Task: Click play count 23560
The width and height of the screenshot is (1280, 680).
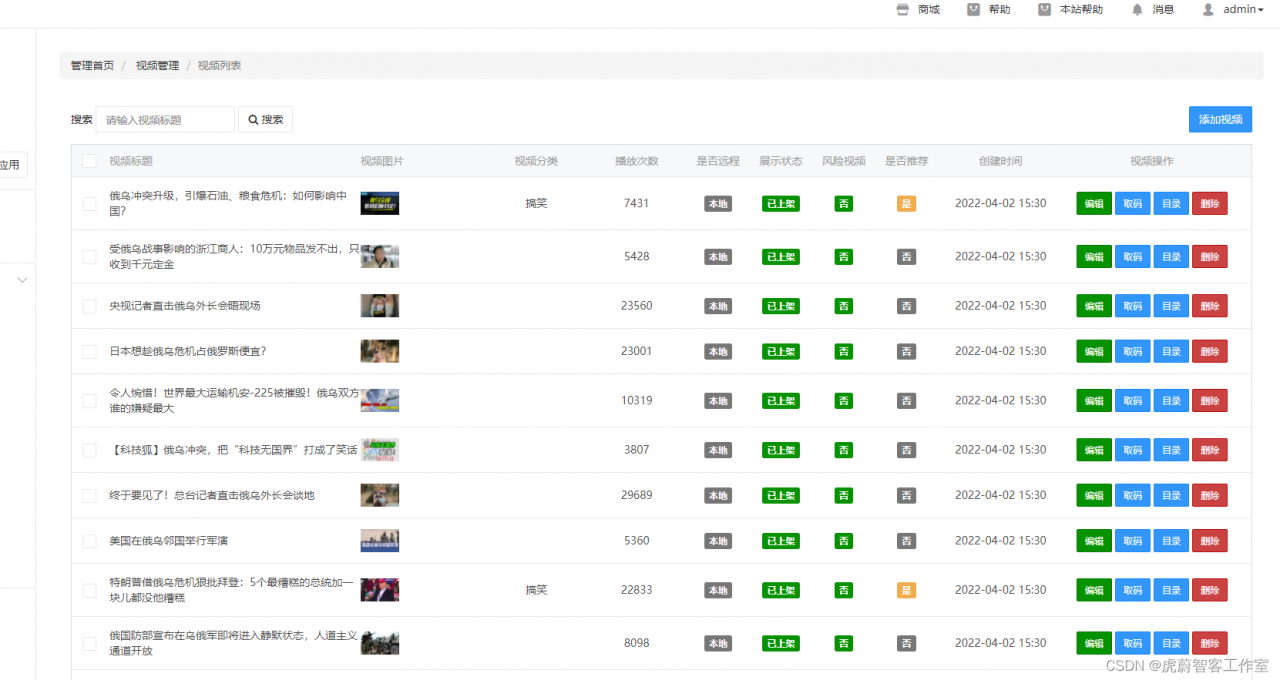Action: 637,306
